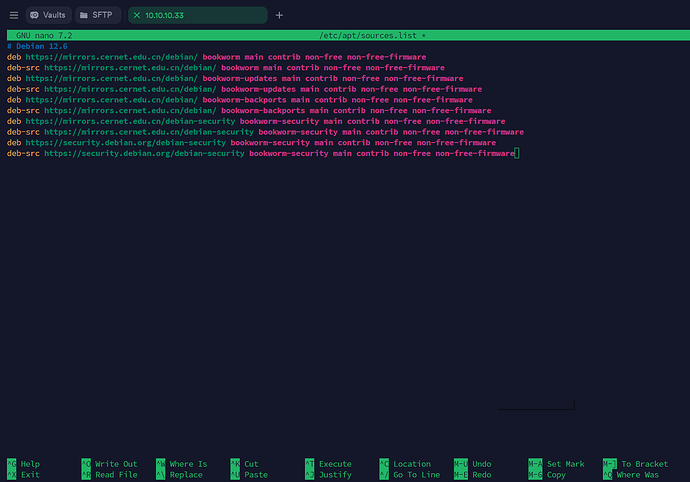Click the deb-src bookworm main line

tap(226, 68)
